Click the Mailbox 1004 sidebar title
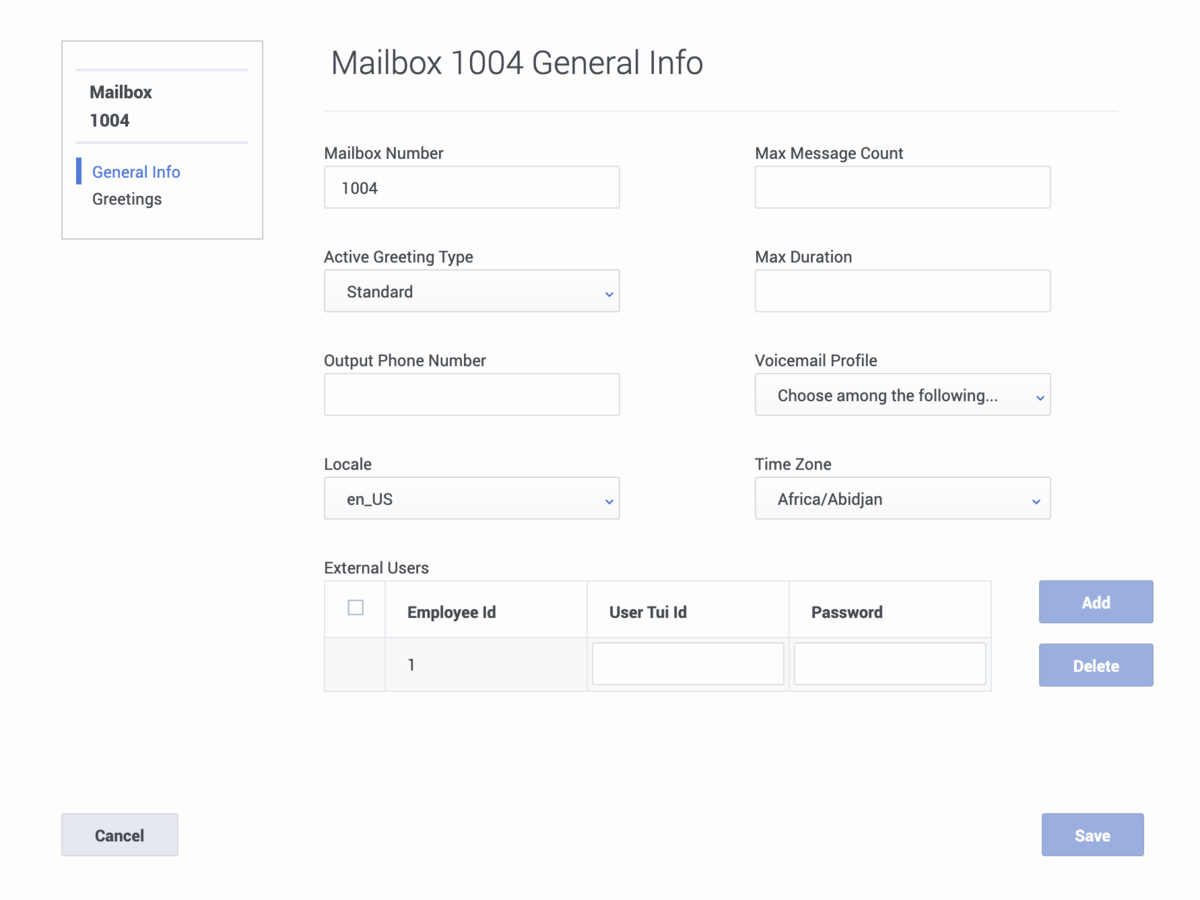 pyautogui.click(x=121, y=106)
